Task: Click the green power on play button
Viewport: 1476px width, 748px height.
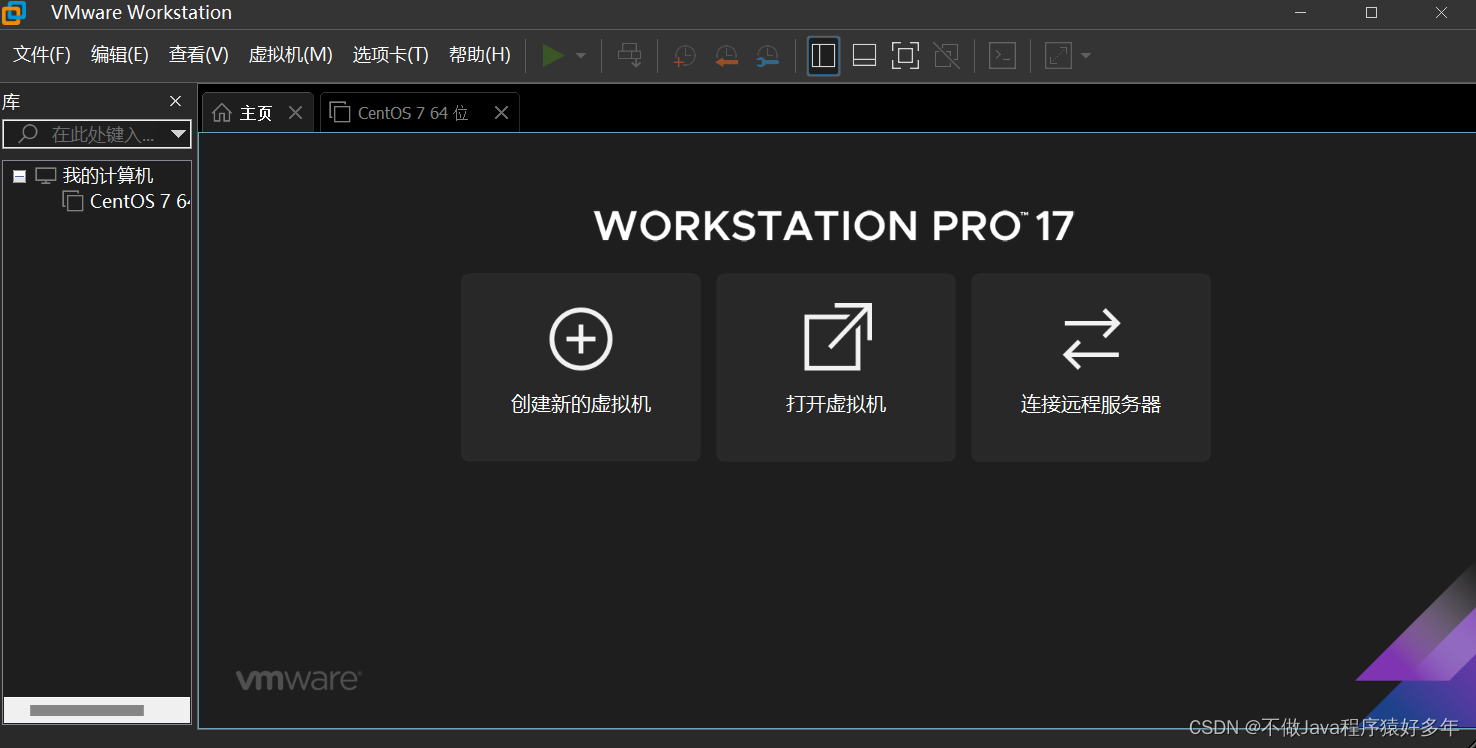Action: [x=553, y=55]
